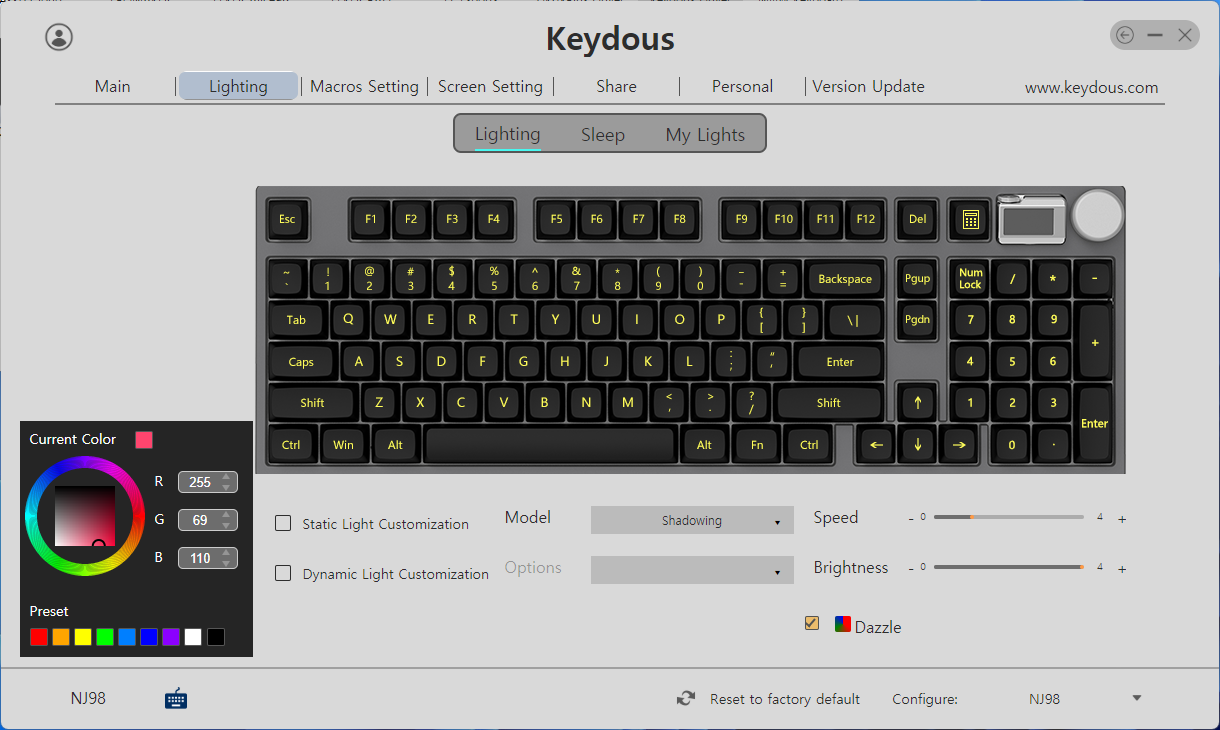Enable Static Light Customization checkbox

coord(283,523)
